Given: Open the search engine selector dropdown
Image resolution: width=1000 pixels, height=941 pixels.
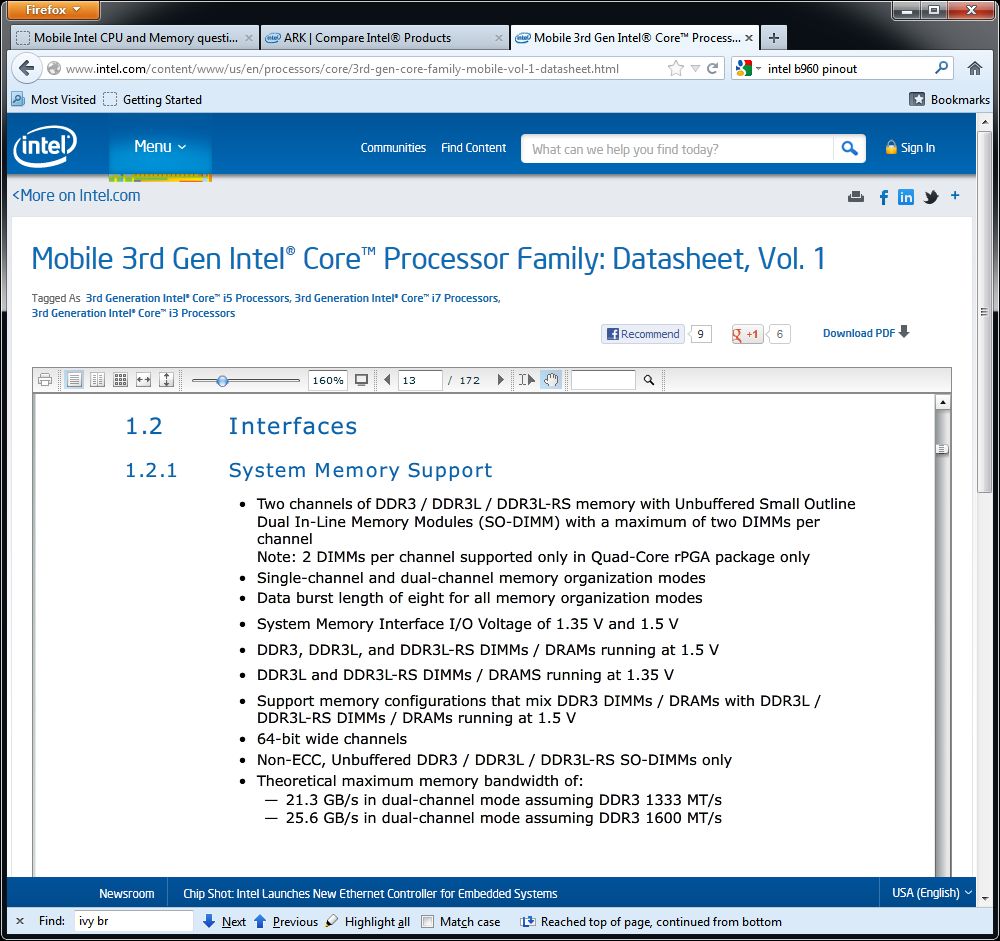Looking at the screenshot, I should pyautogui.click(x=748, y=68).
